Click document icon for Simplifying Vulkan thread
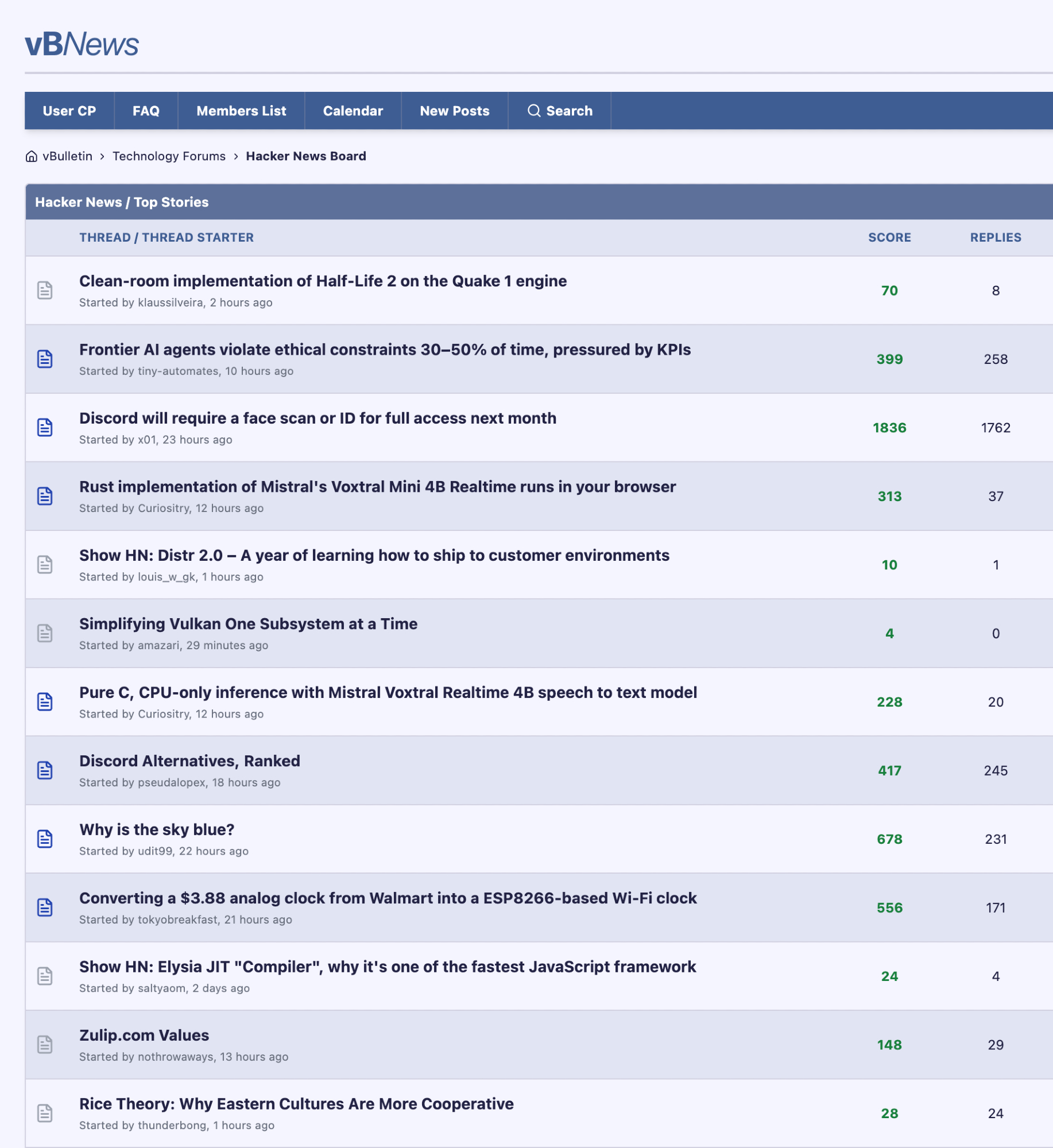The image size is (1053, 1148). 45,633
